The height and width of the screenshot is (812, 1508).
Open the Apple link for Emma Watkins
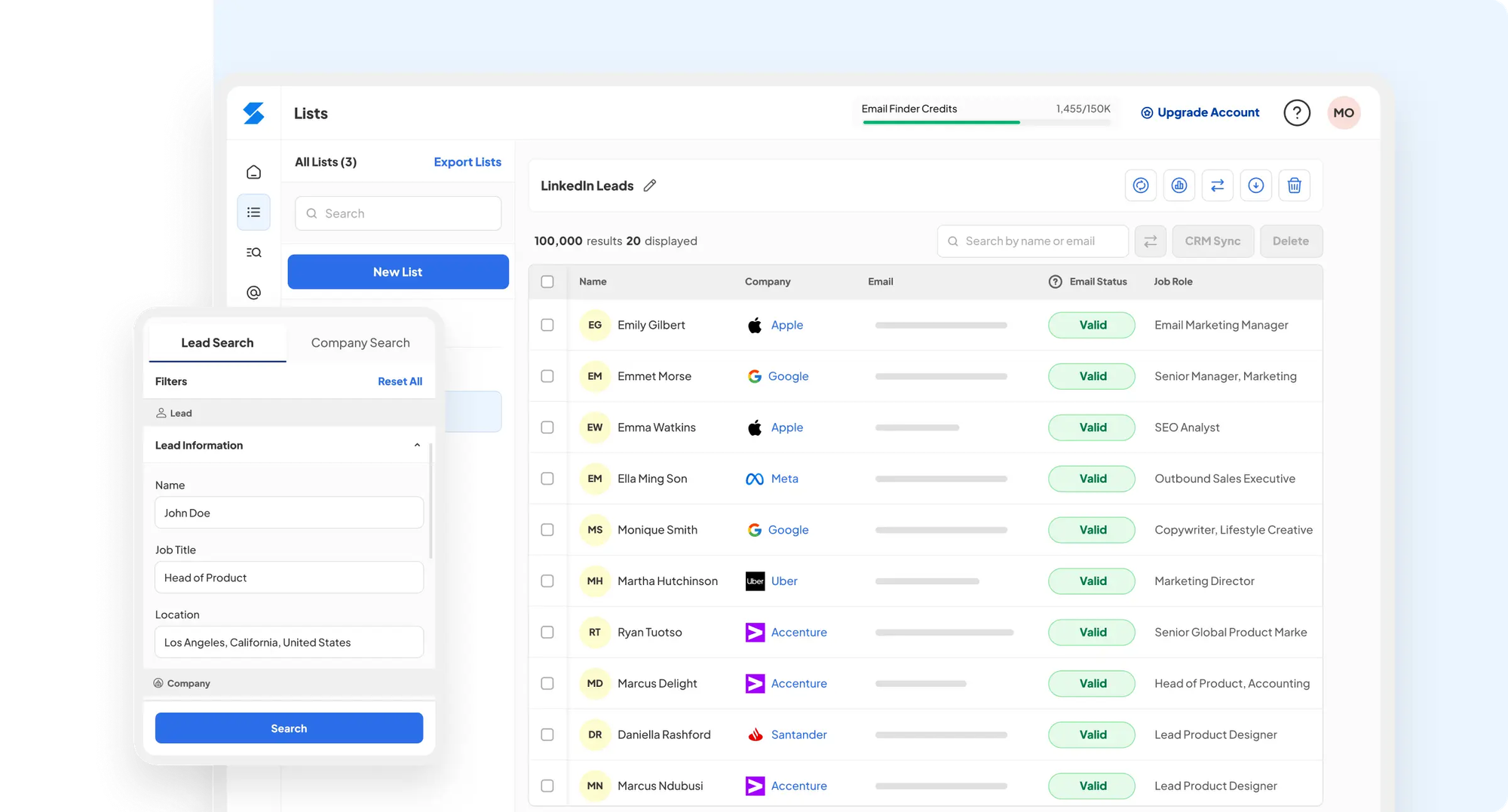tap(786, 427)
